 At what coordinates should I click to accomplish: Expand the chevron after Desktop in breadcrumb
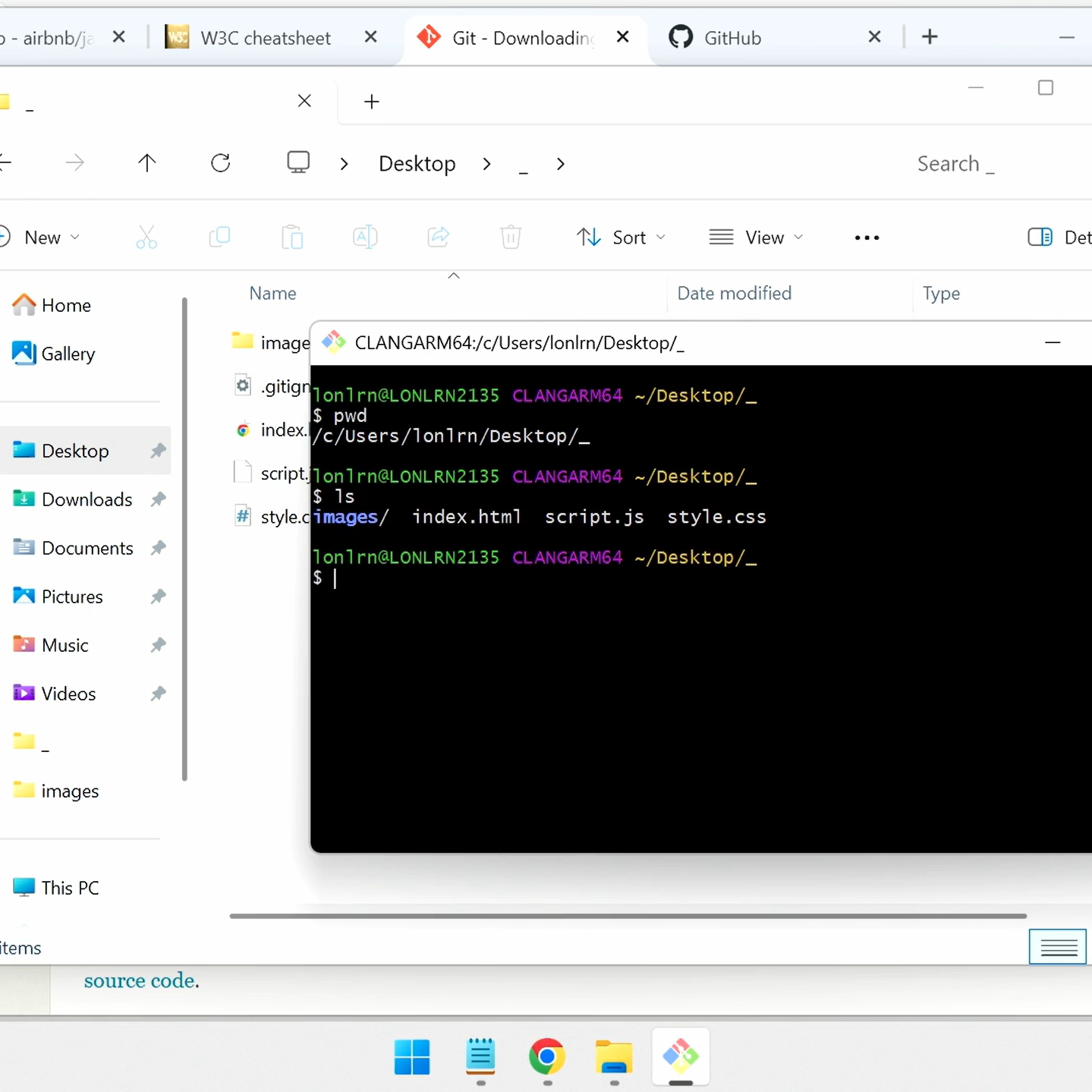(x=487, y=164)
